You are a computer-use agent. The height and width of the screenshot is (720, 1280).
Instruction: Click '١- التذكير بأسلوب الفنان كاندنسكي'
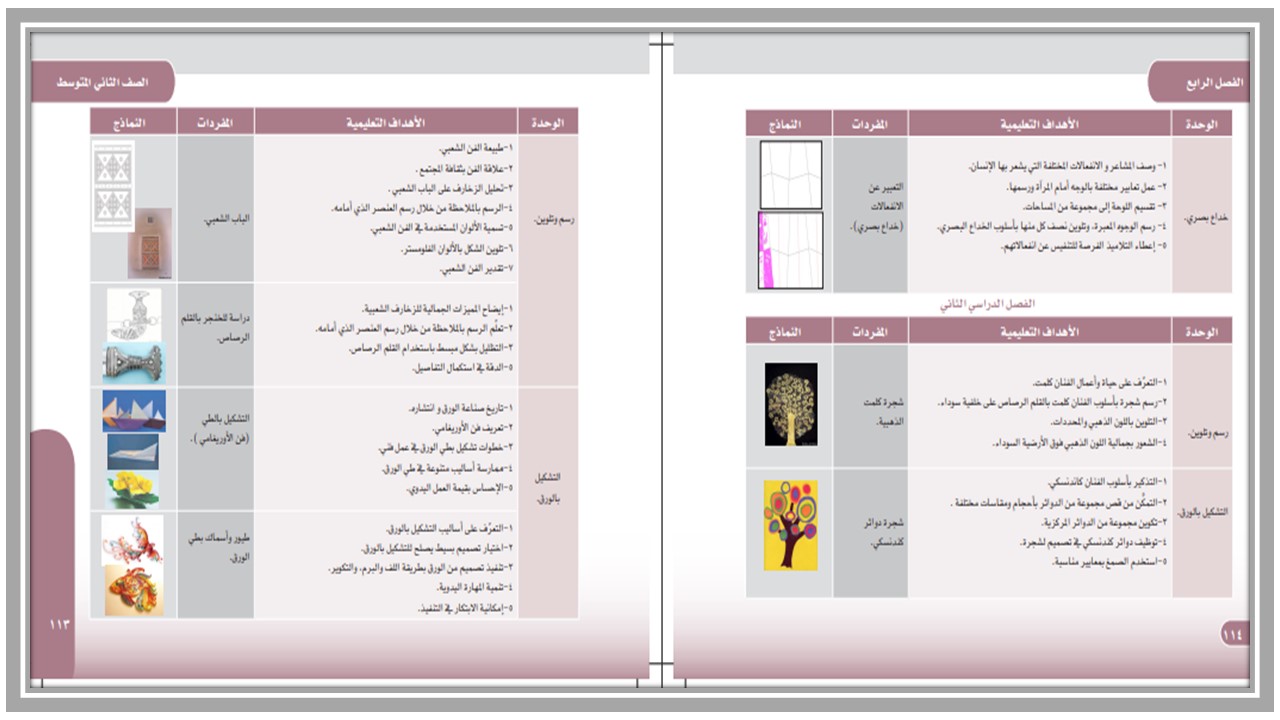point(1104,483)
